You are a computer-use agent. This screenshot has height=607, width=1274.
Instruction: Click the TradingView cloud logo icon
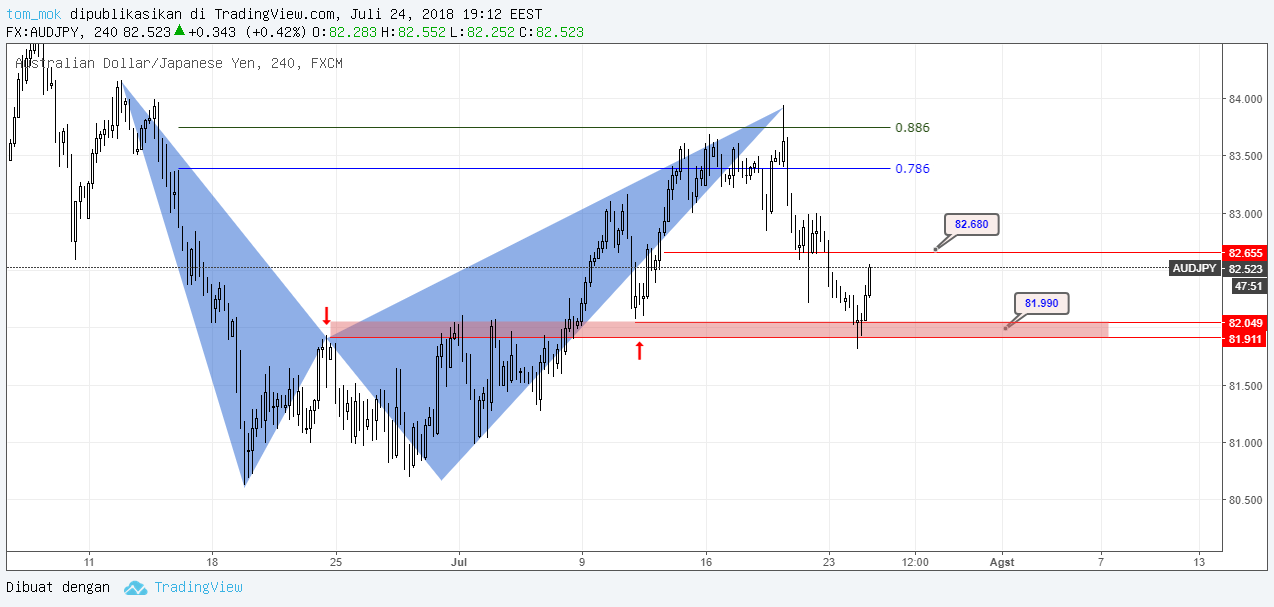click(x=135, y=588)
